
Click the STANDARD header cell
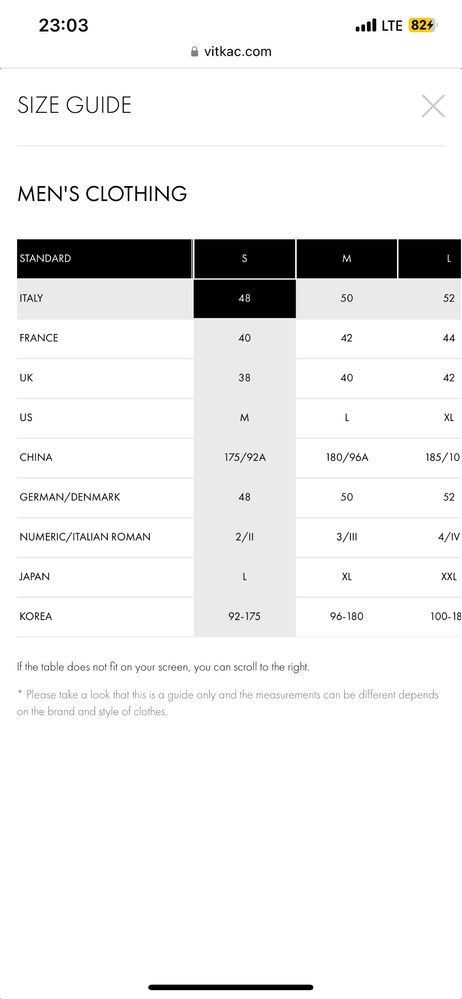pyautogui.click(x=105, y=259)
